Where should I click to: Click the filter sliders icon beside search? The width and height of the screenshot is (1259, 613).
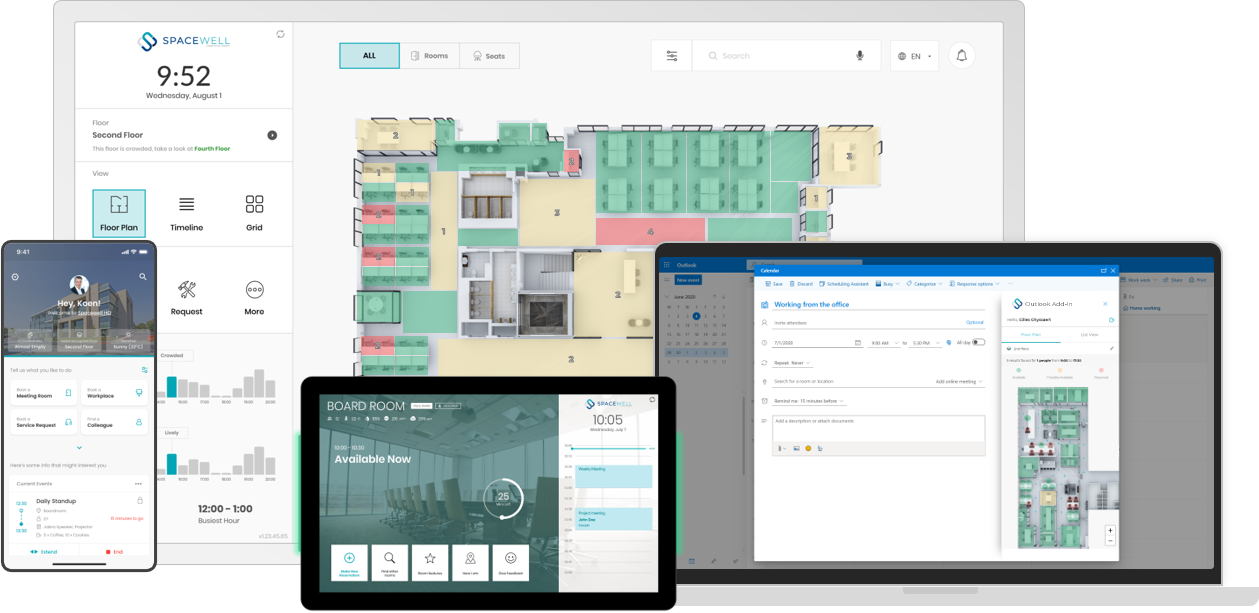point(671,56)
